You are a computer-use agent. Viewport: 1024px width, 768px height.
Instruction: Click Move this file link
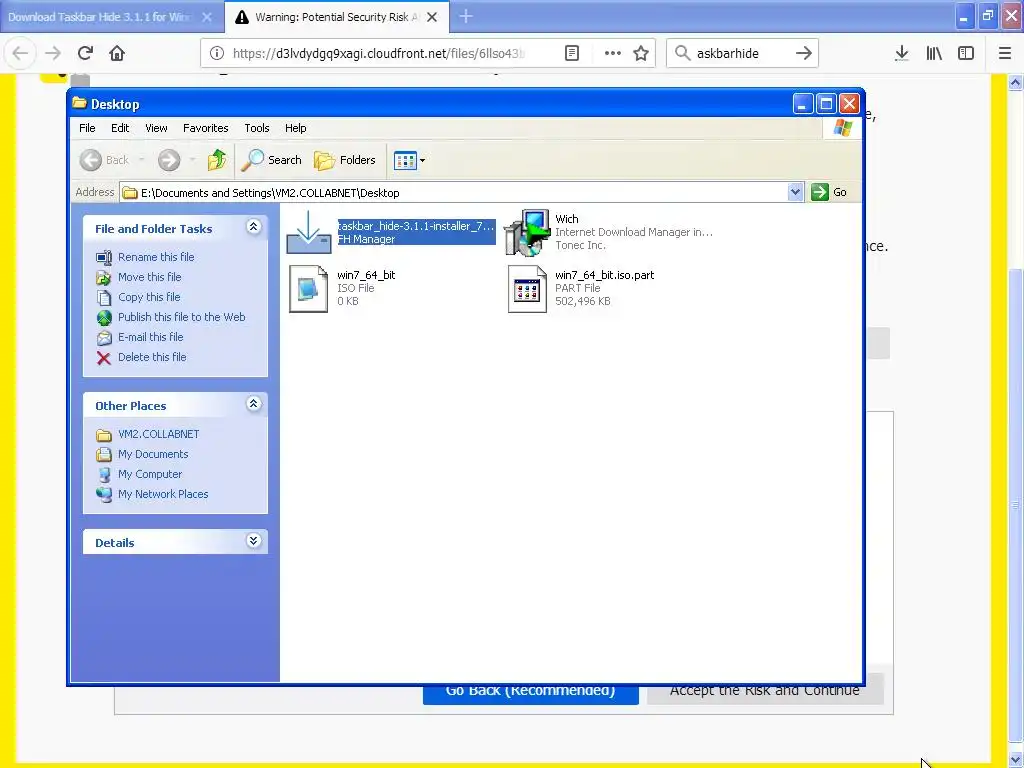coord(150,277)
